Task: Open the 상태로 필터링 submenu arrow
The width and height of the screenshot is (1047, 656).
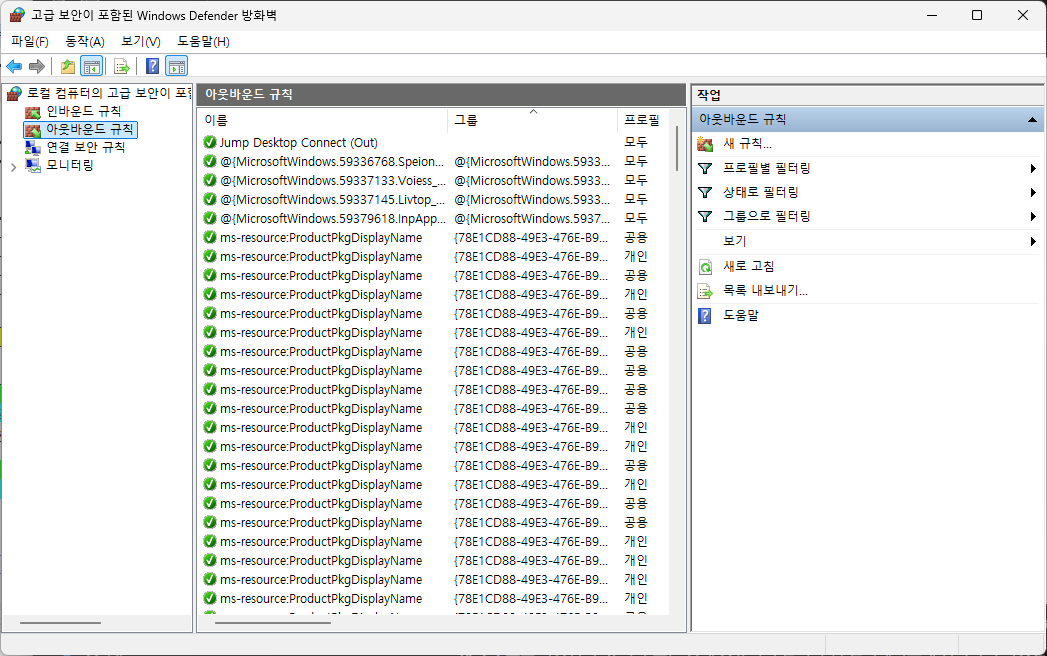Action: 1033,192
